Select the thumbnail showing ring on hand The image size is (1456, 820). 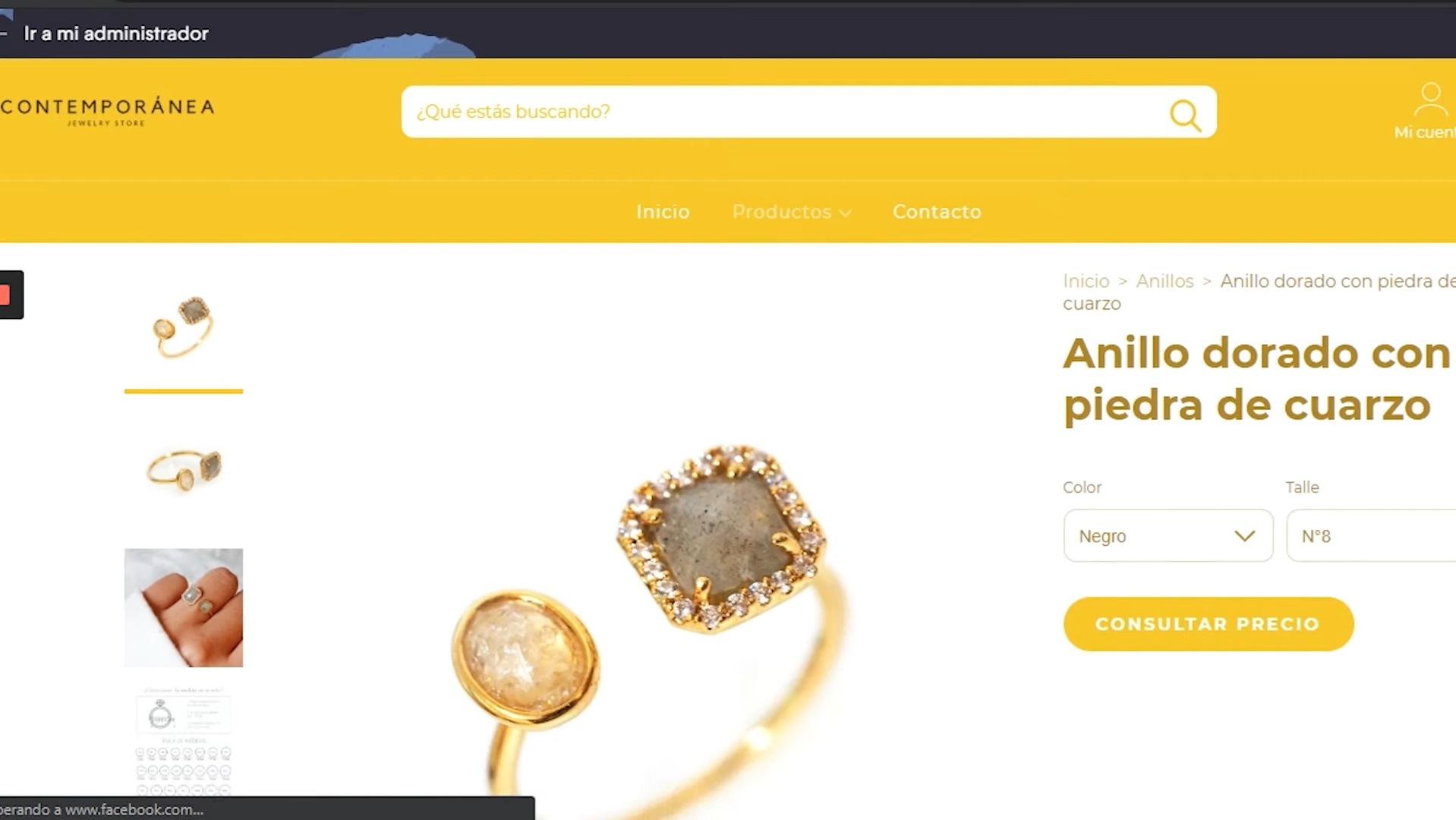point(184,607)
